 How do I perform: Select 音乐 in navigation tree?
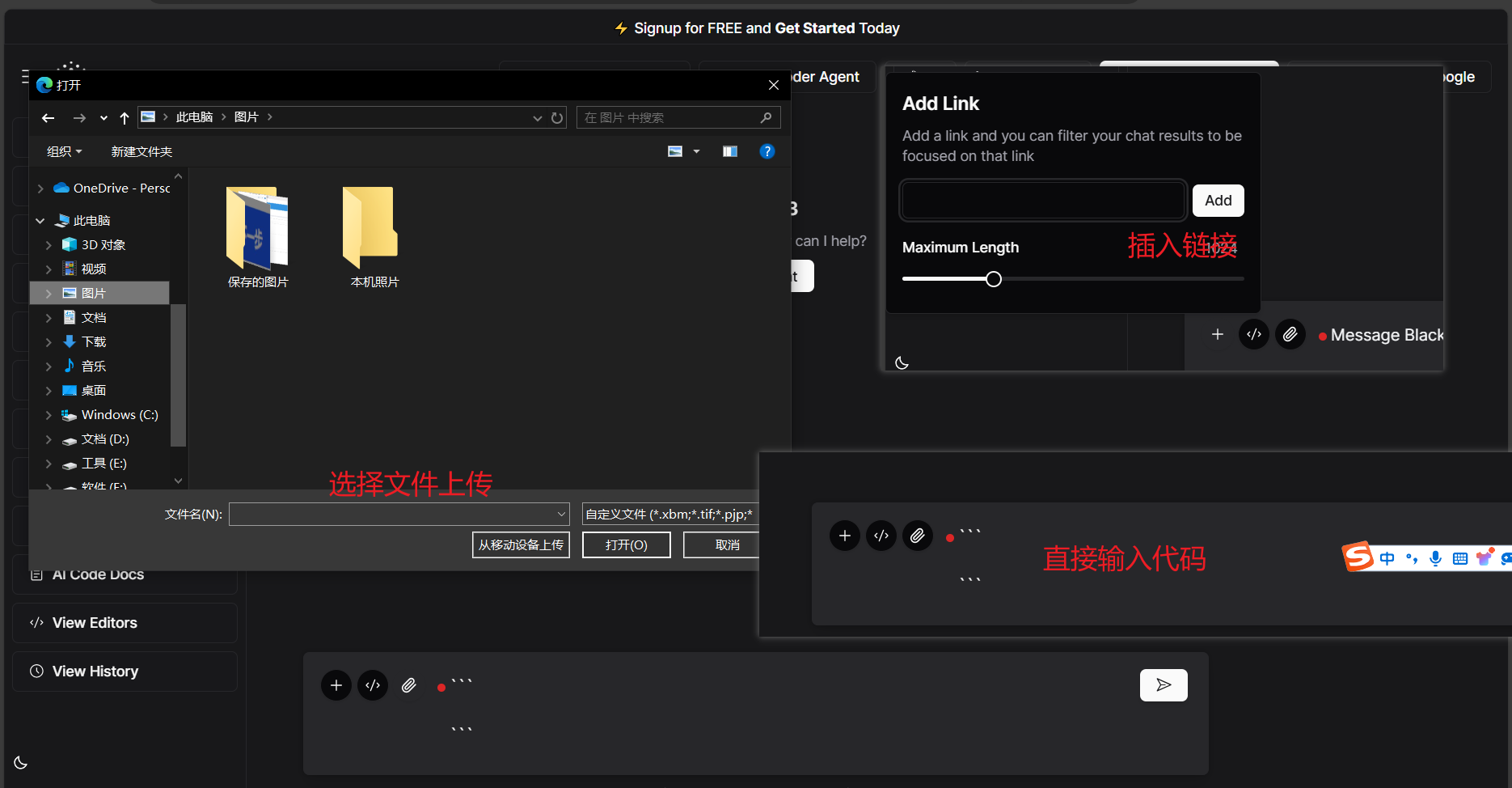click(x=94, y=366)
